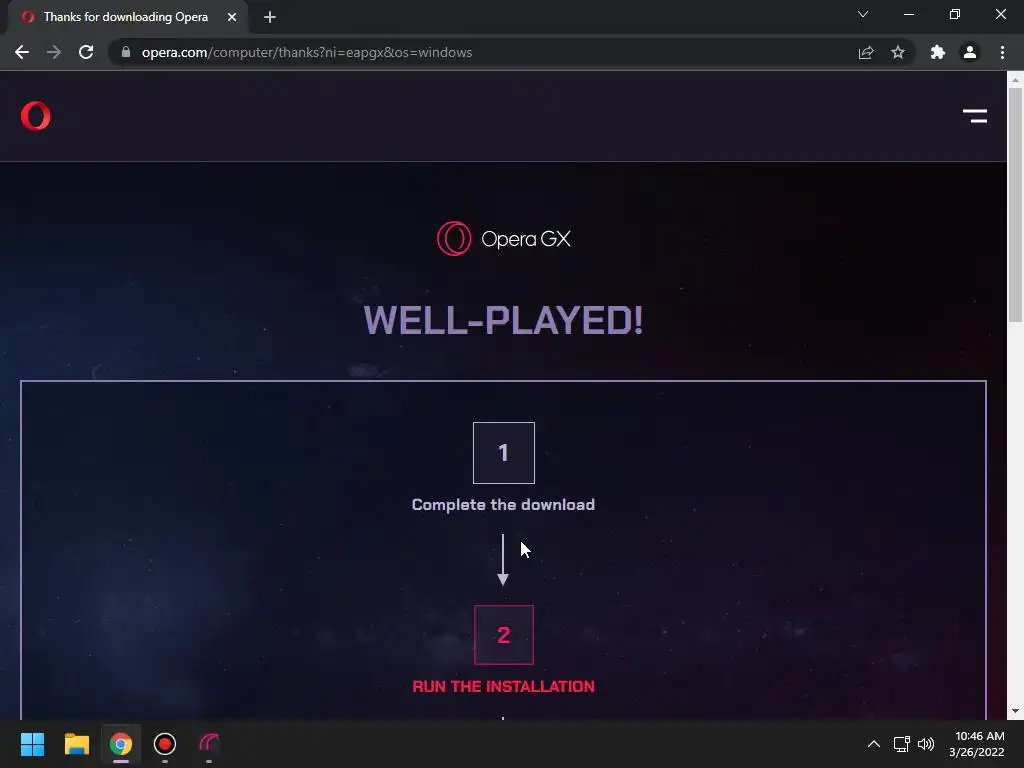Share this page icon in address bar
The width and height of the screenshot is (1024, 768).
coord(866,52)
